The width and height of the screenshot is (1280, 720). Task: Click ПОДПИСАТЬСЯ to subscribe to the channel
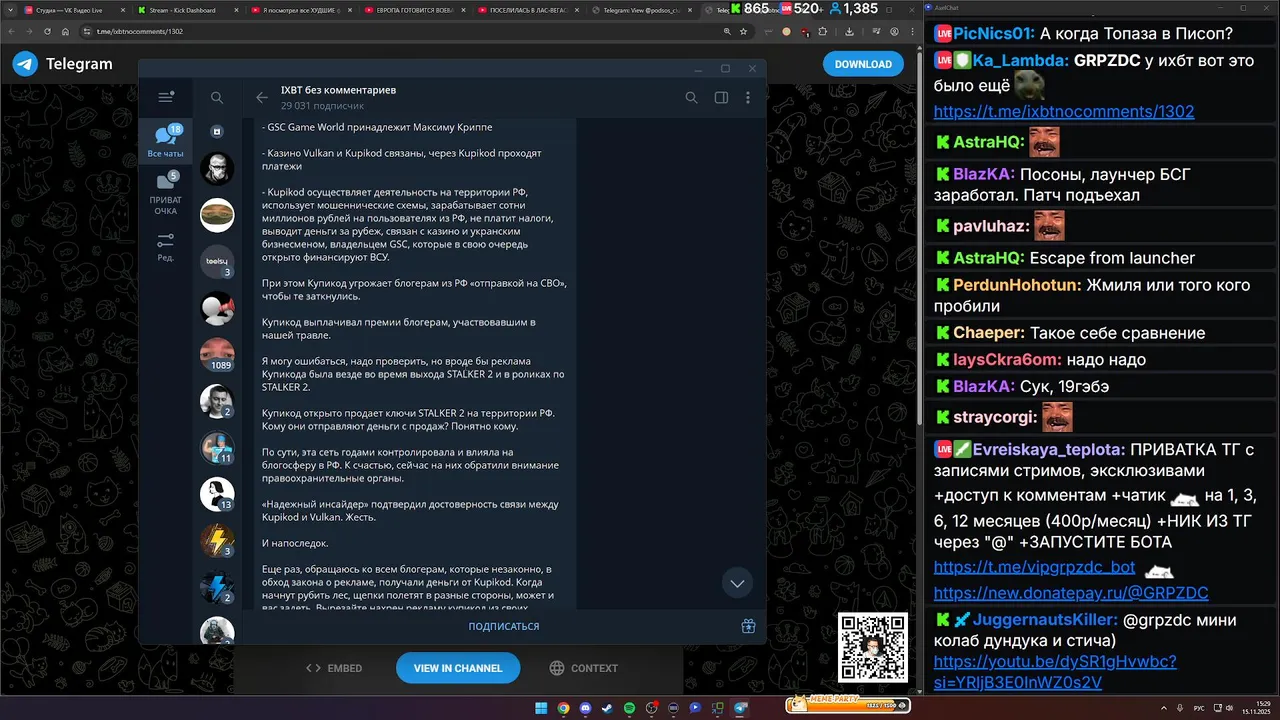(503, 626)
